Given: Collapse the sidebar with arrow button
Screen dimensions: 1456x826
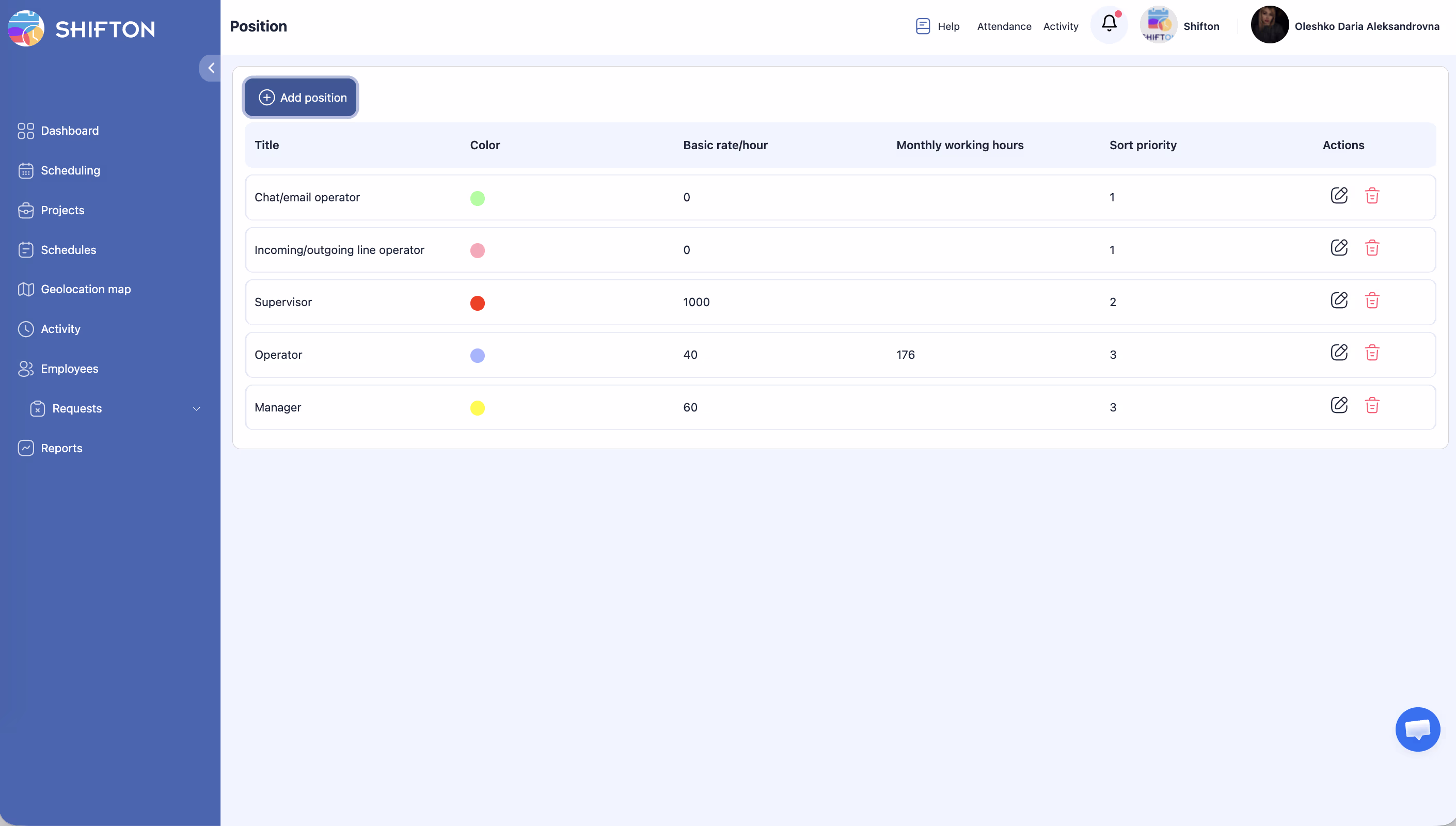Looking at the screenshot, I should [x=211, y=68].
